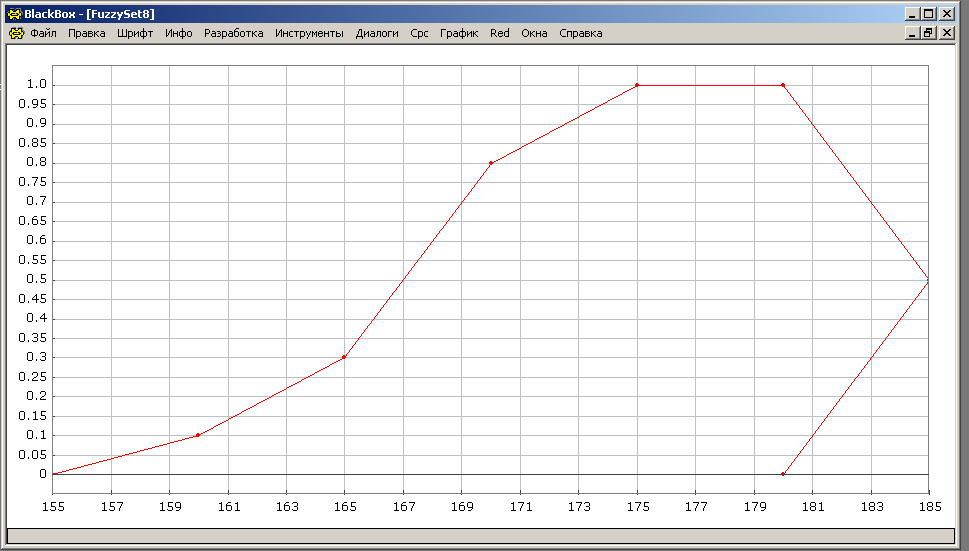Open the Диалоги menu
The width and height of the screenshot is (969, 551).
coord(377,33)
